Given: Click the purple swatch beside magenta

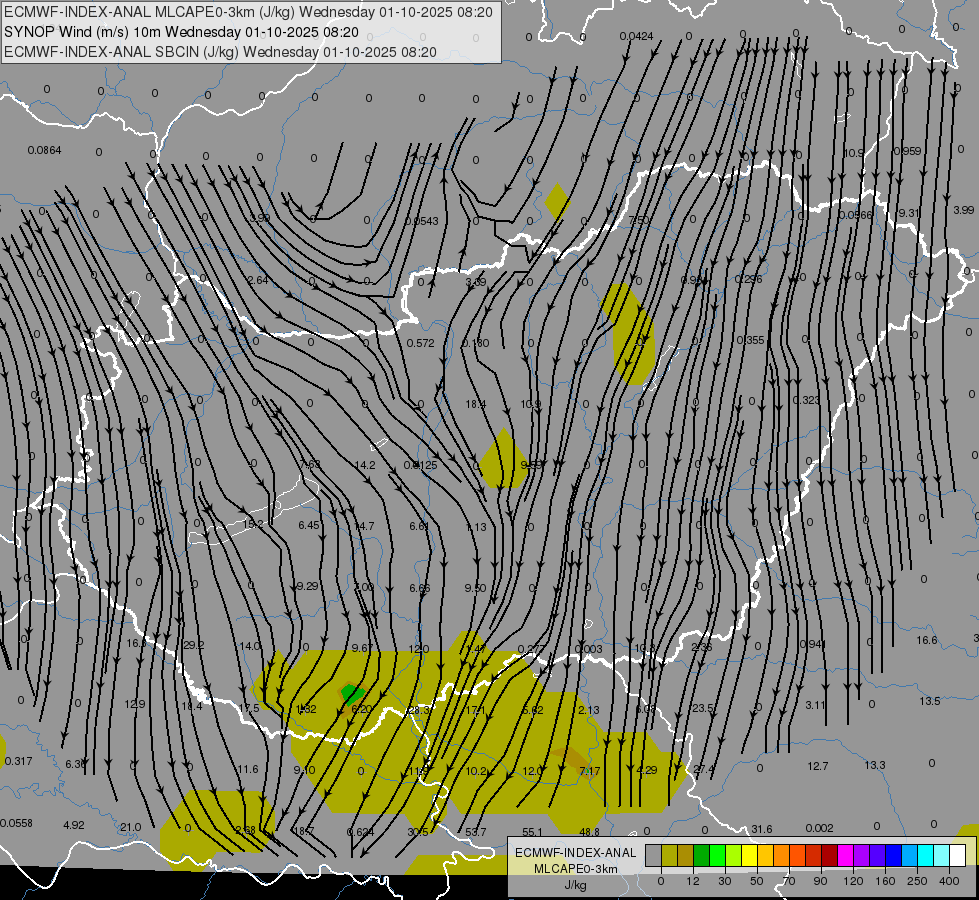Looking at the screenshot, I should (862, 855).
